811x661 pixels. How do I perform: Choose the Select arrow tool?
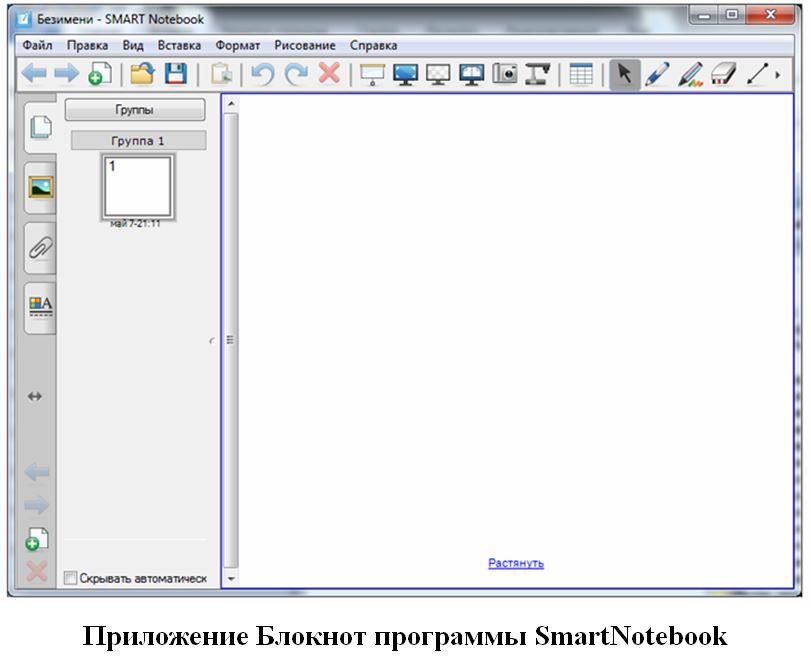(x=625, y=74)
